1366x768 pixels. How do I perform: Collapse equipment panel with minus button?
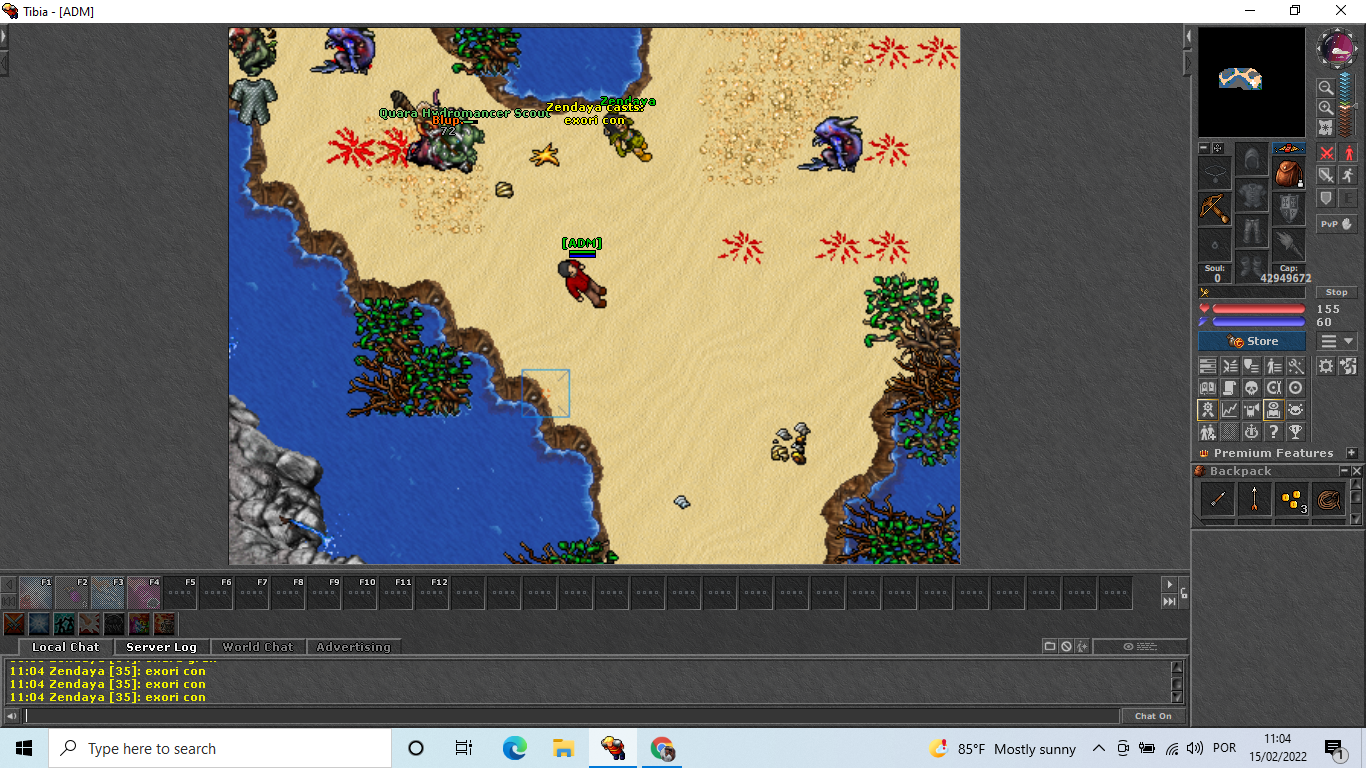1204,148
